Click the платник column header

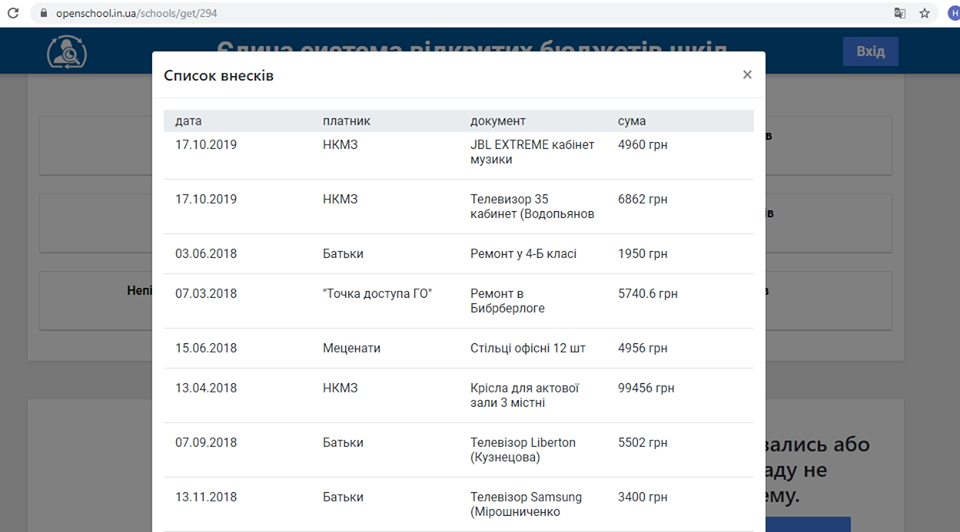tap(346, 121)
